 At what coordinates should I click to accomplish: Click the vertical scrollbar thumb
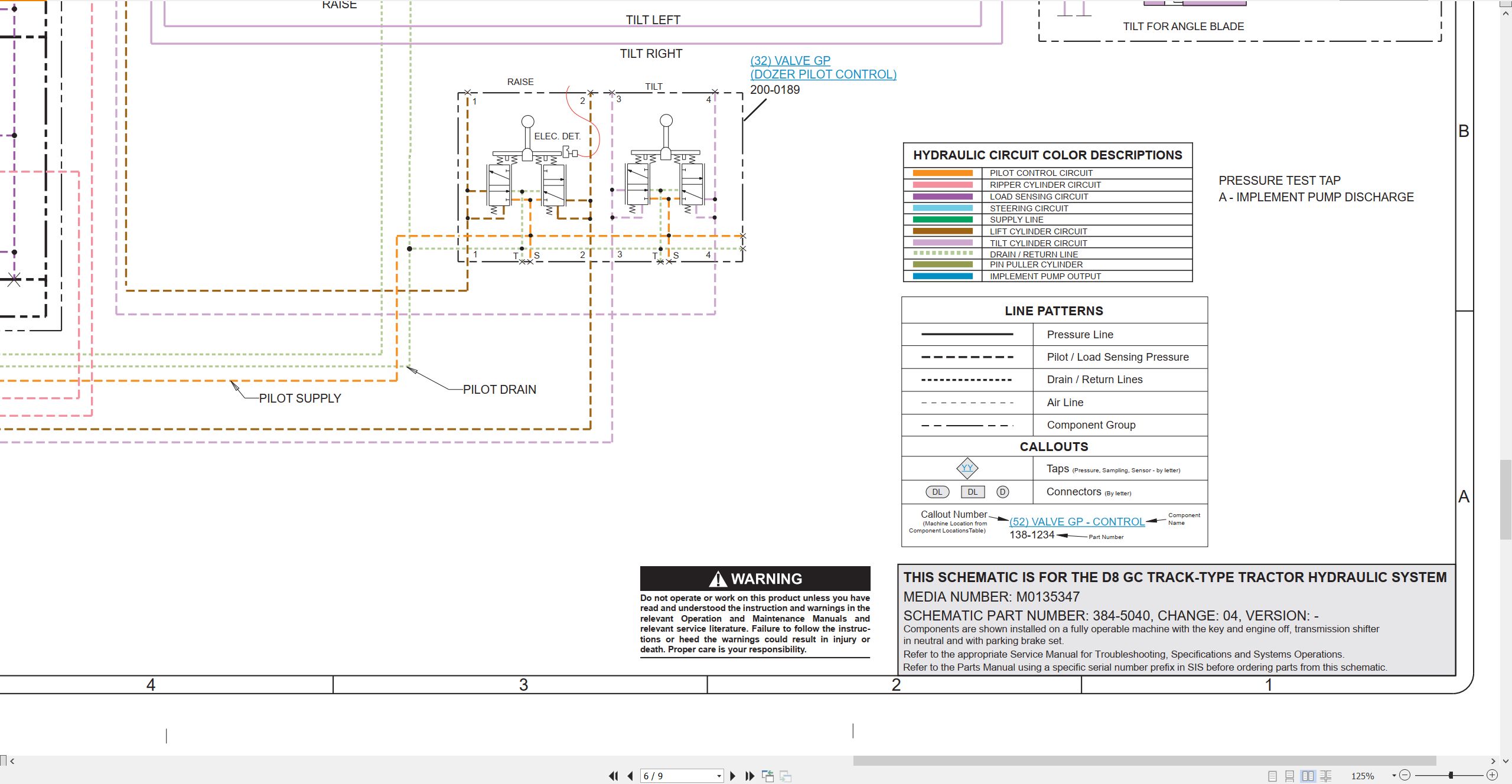click(x=1506, y=499)
